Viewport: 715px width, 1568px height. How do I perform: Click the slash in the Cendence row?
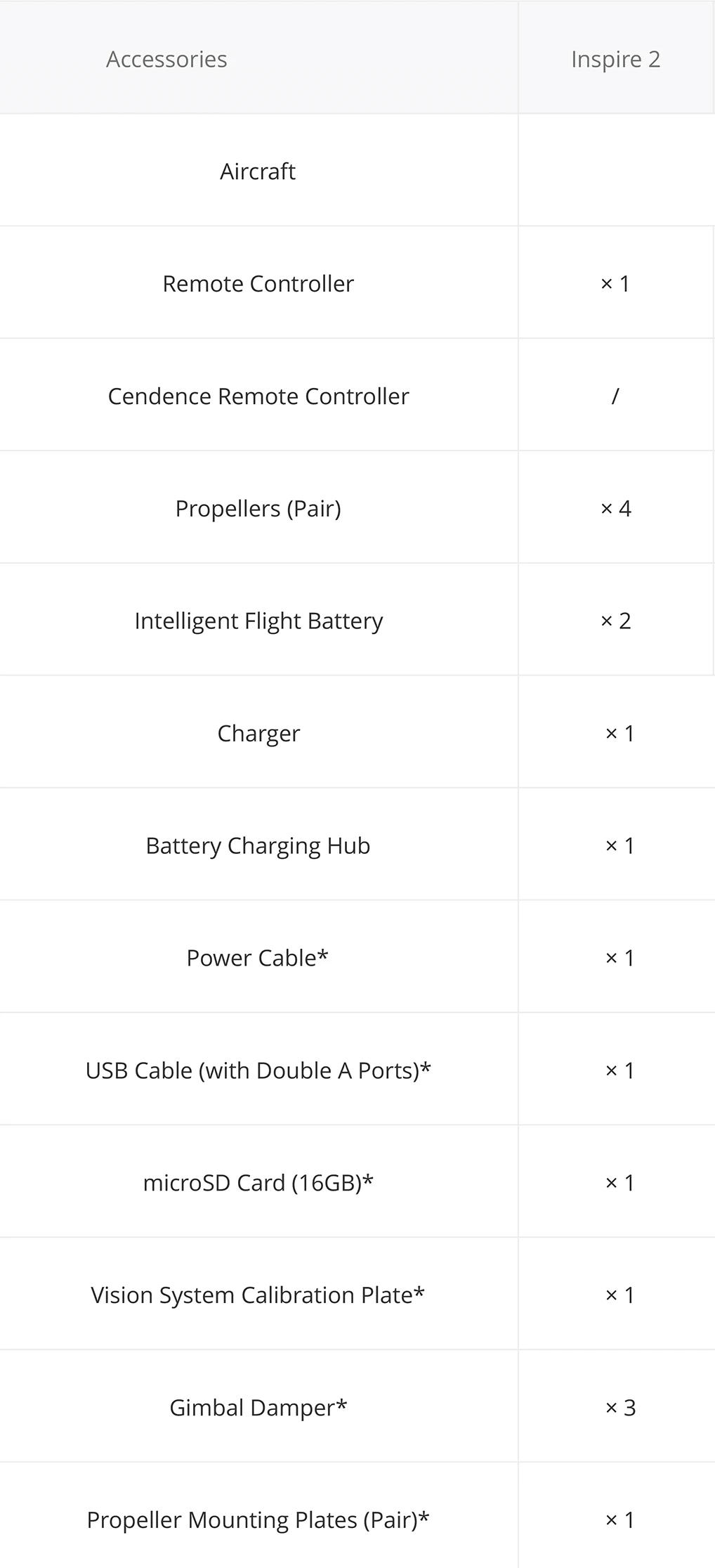click(615, 396)
